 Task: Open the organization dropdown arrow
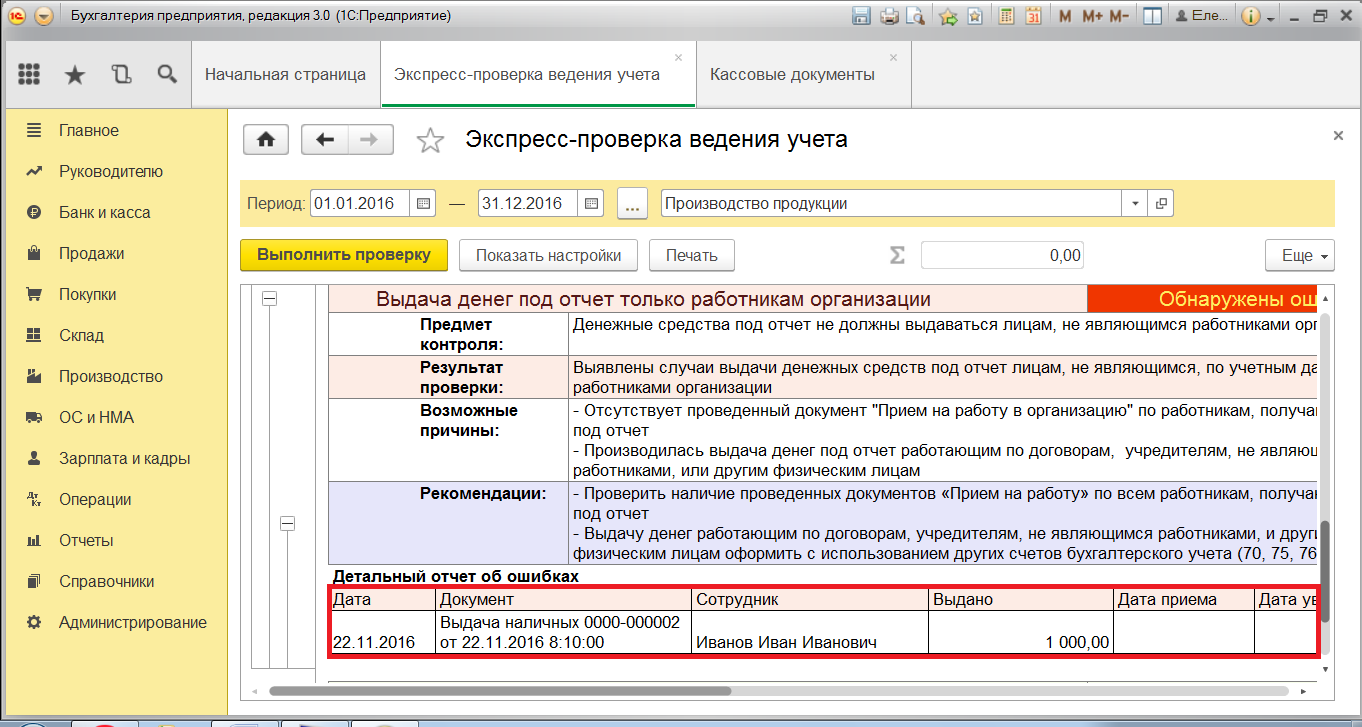[x=1135, y=203]
